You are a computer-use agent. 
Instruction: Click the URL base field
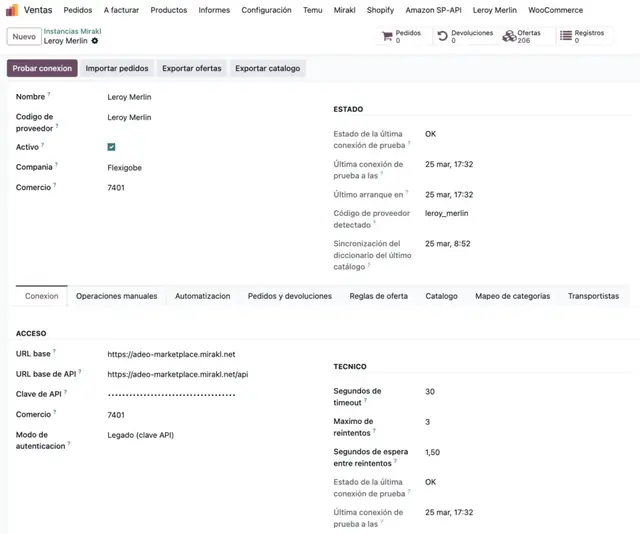pyautogui.click(x=171, y=354)
